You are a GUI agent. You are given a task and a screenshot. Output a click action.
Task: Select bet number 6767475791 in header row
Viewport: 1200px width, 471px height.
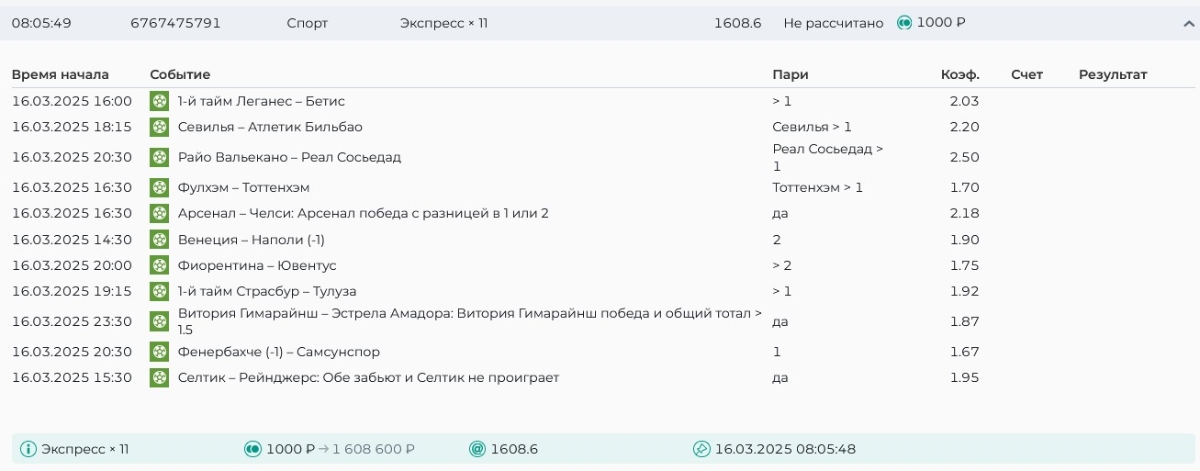tap(175, 22)
